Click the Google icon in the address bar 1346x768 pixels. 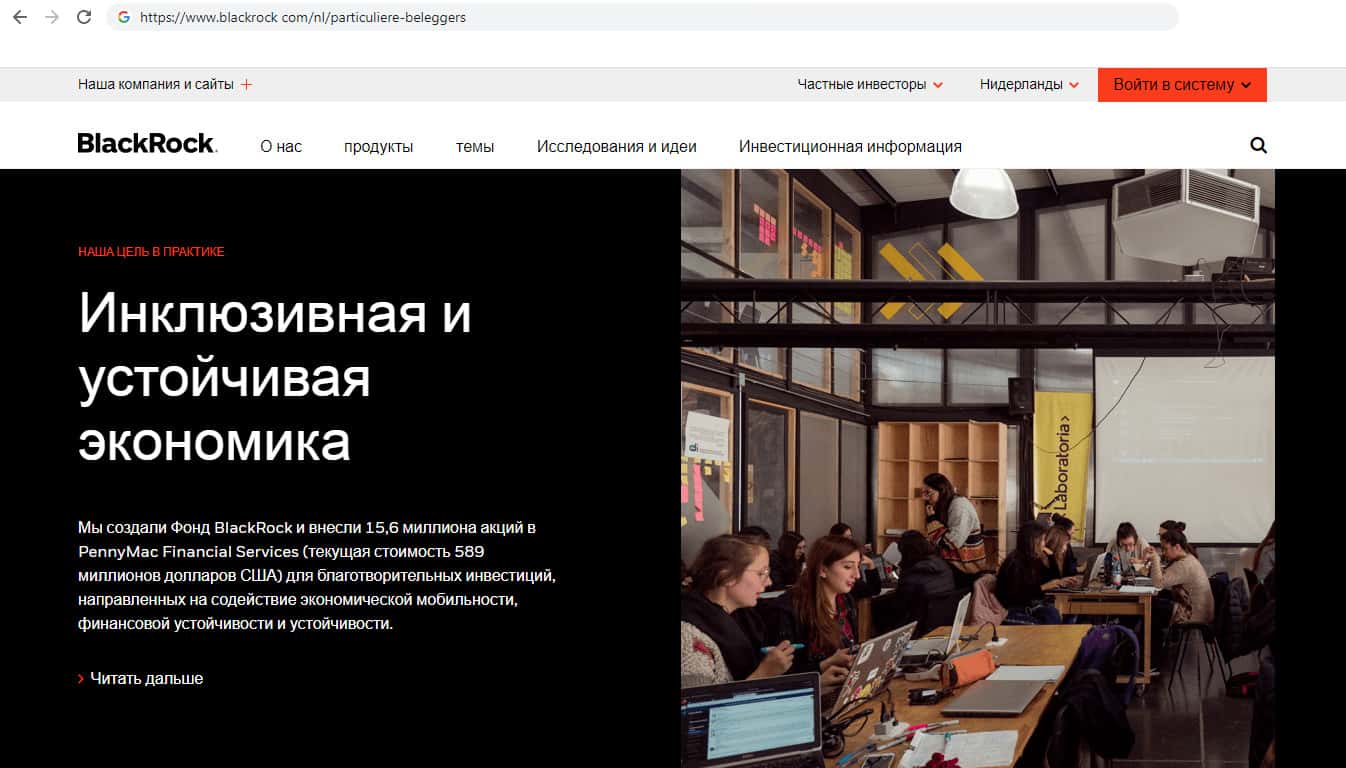[124, 17]
